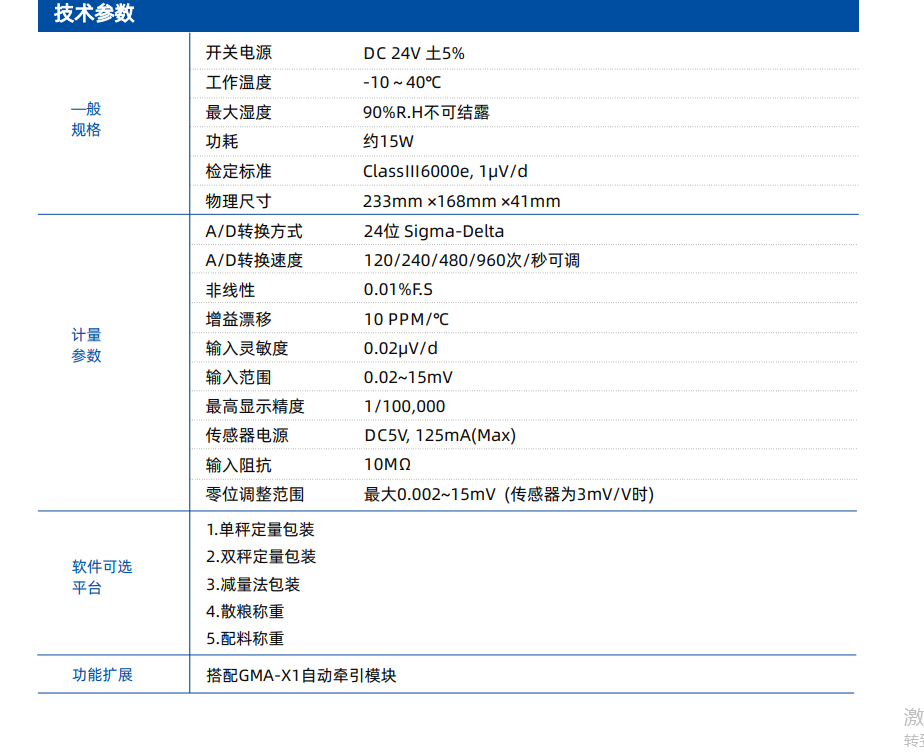This screenshot has height=753, width=924.
Task: Click the A/D转换方式 row
Action: click(x=247, y=231)
